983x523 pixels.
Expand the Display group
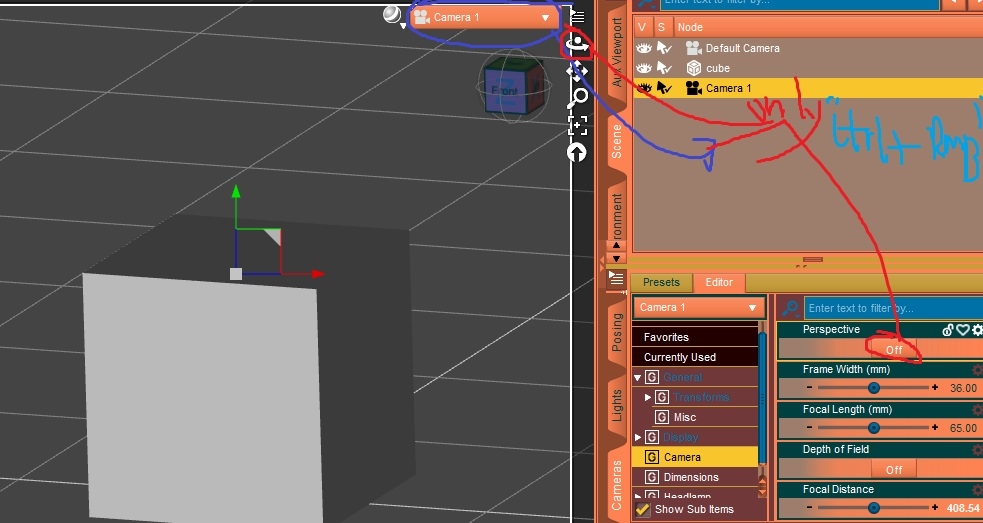pyautogui.click(x=638, y=438)
